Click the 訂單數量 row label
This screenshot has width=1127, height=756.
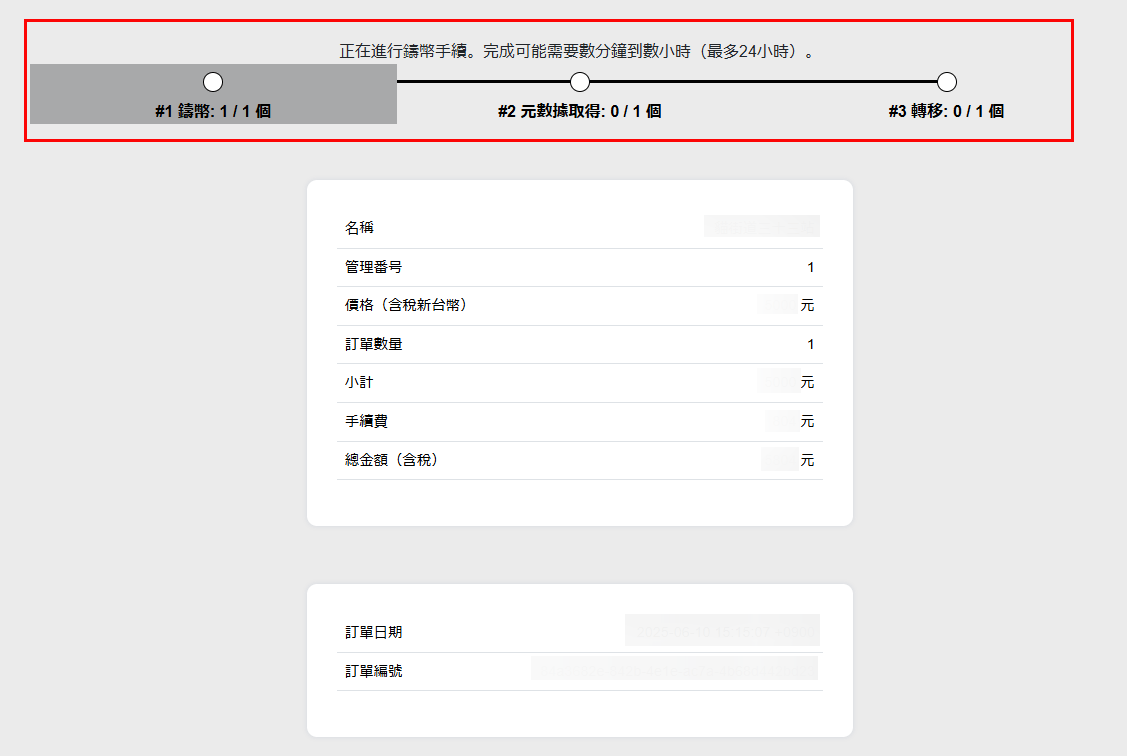click(x=374, y=344)
